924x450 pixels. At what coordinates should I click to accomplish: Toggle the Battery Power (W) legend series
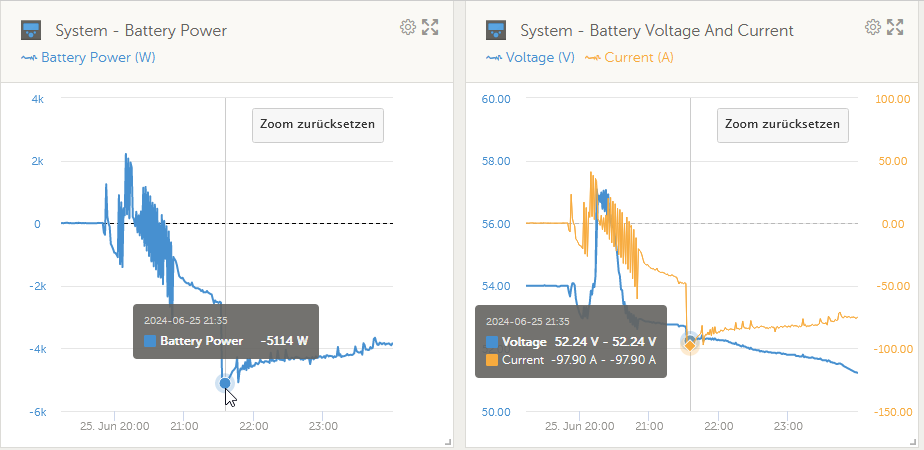tap(88, 58)
